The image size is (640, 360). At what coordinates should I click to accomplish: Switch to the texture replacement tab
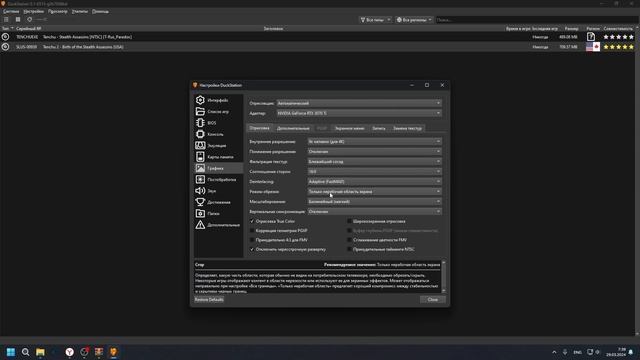[x=407, y=129]
